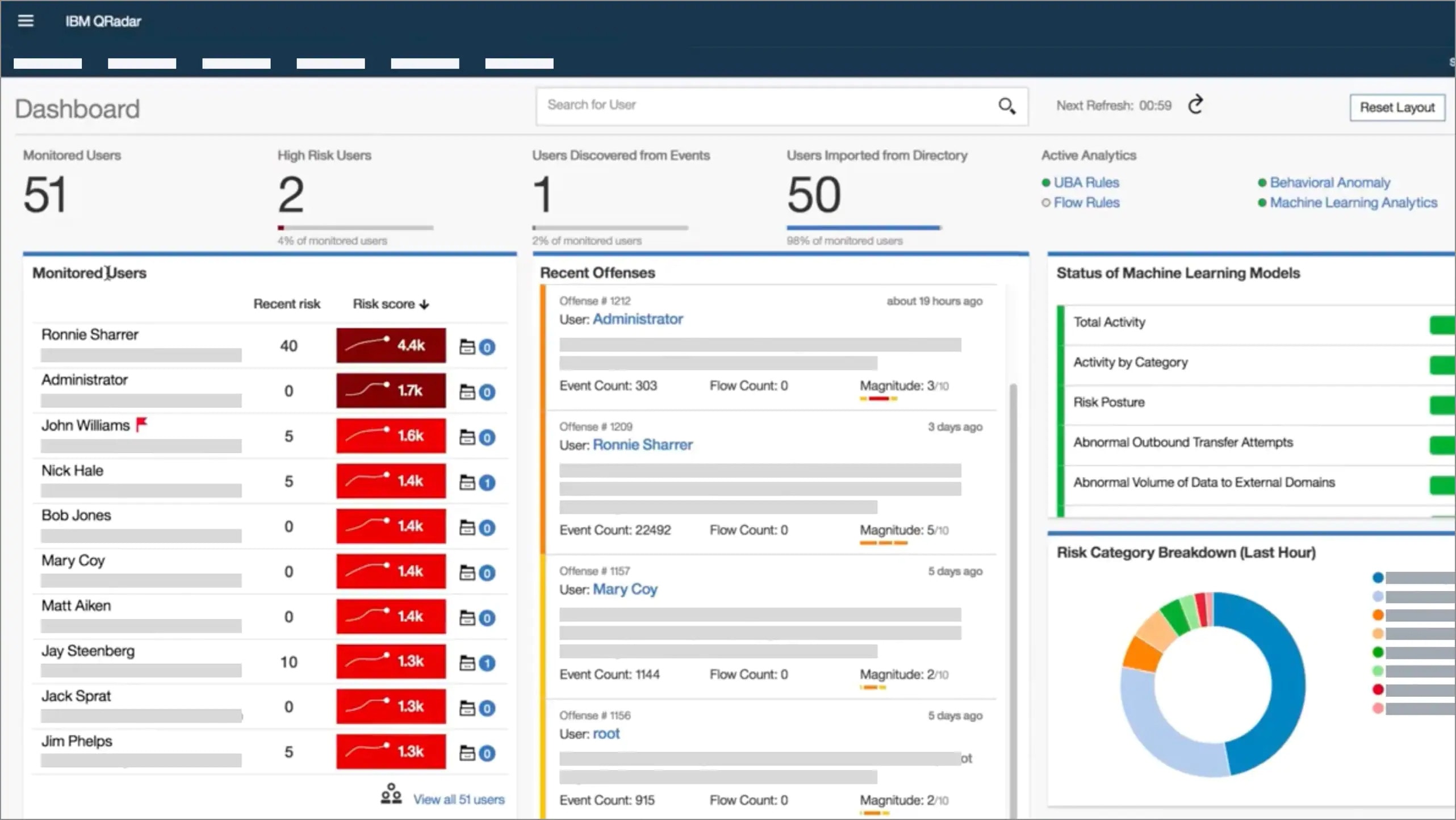Click the refresh icon beside the Next Refresh timer
This screenshot has width=1456, height=820.
click(1195, 104)
